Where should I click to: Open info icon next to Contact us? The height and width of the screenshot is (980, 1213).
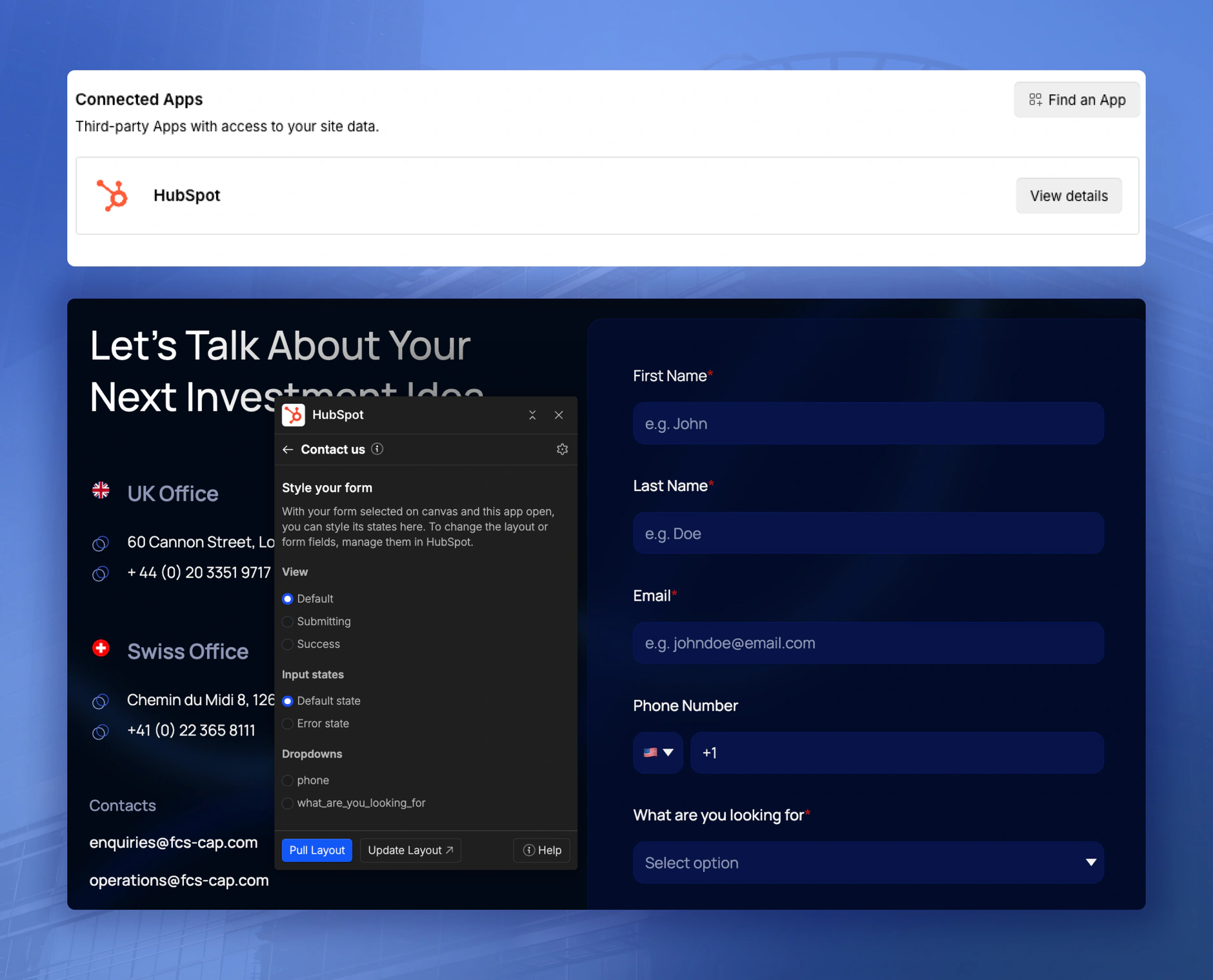pyautogui.click(x=377, y=449)
